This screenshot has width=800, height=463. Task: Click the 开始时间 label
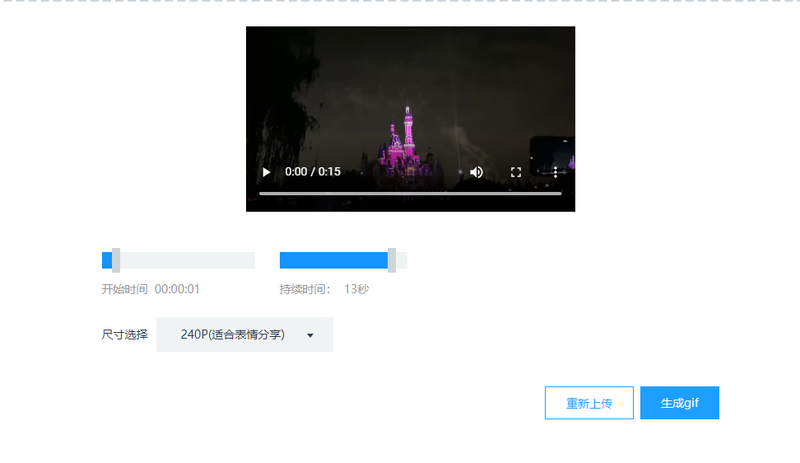pos(124,289)
